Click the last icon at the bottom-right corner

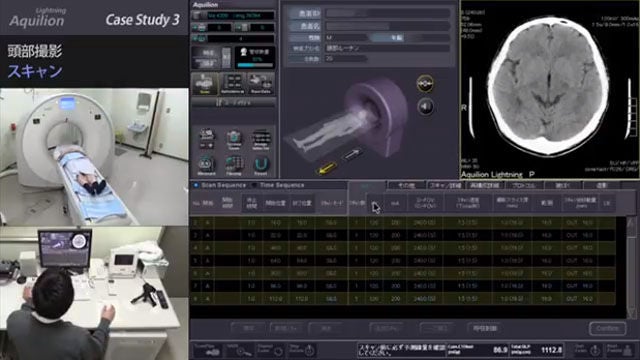pyautogui.click(x=621, y=350)
